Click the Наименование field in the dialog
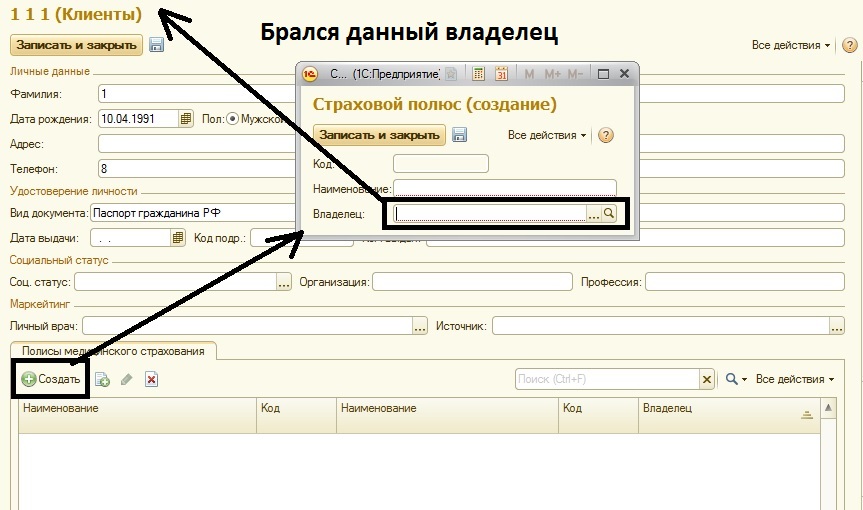This screenshot has height=510, width=863. click(x=505, y=188)
